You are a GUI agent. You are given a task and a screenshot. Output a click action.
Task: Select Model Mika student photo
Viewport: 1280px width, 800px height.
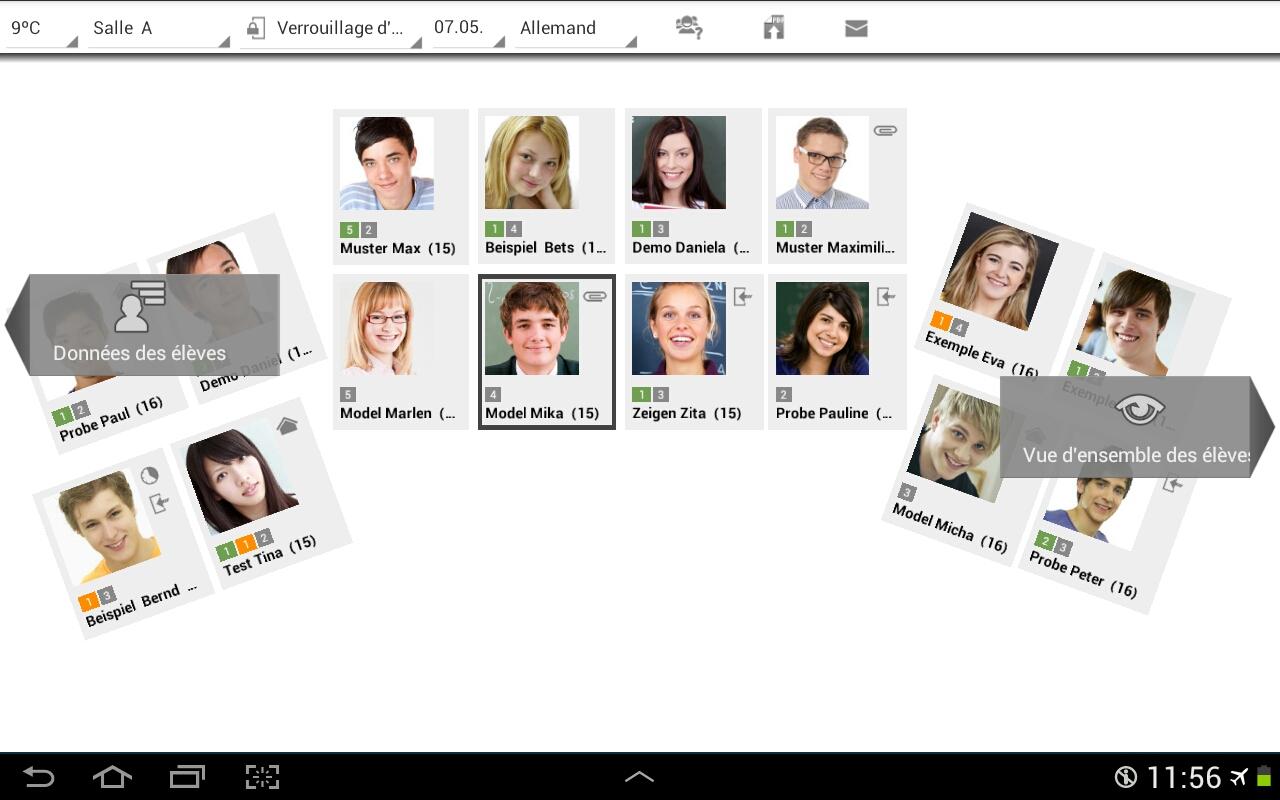coord(532,328)
